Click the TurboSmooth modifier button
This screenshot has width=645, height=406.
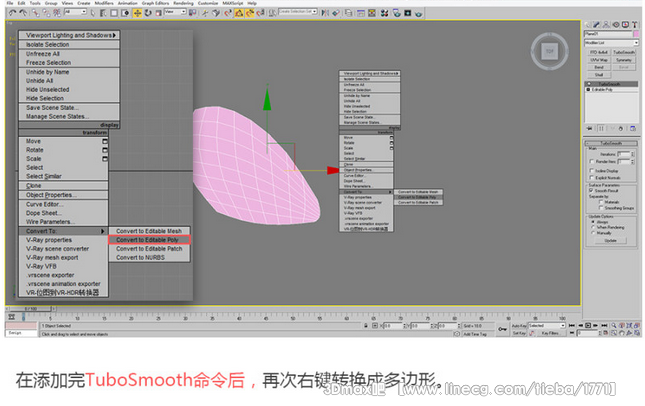coord(624,52)
